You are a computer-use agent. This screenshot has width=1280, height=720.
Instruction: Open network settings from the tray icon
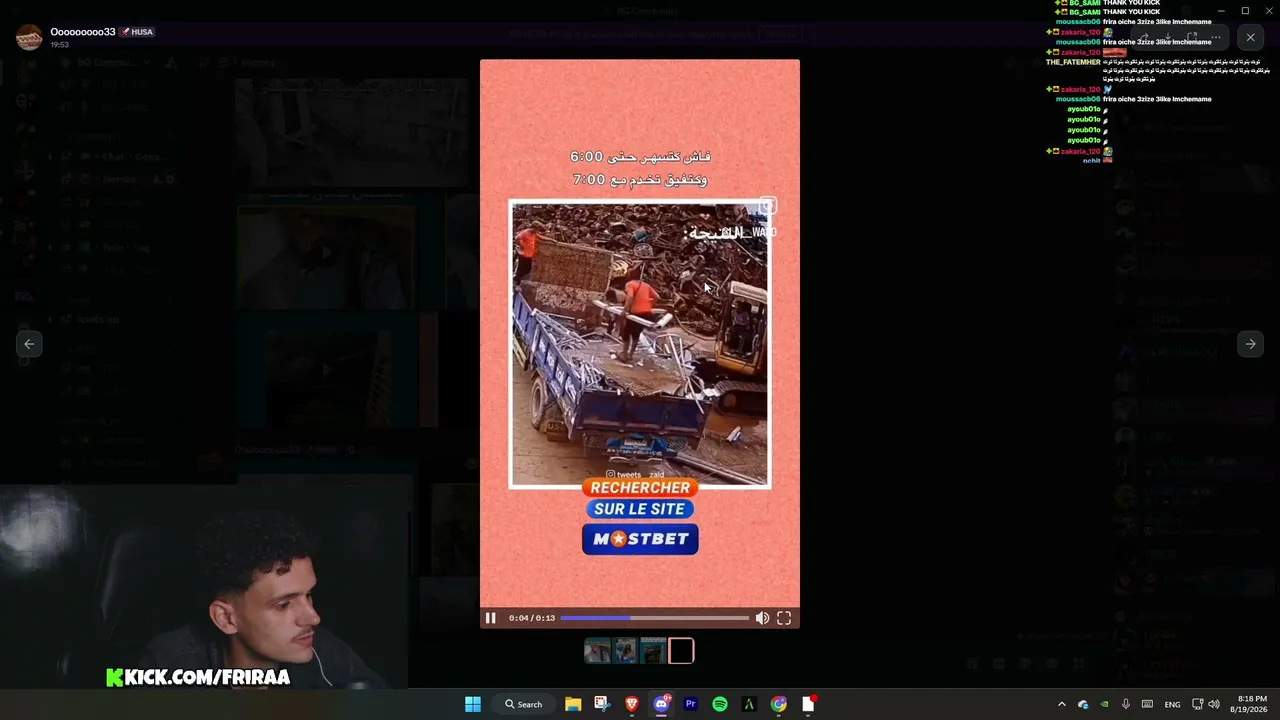pyautogui.click(x=1198, y=704)
